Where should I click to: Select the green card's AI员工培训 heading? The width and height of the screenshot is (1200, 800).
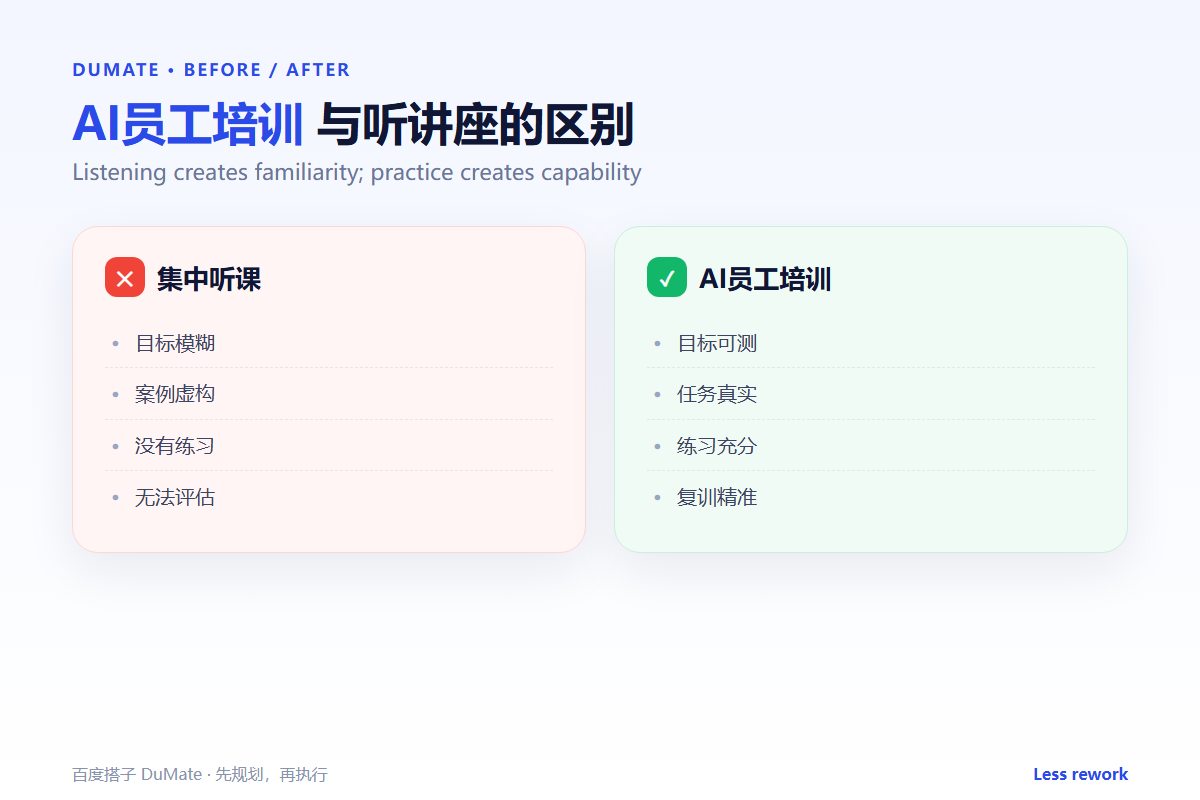coord(765,279)
